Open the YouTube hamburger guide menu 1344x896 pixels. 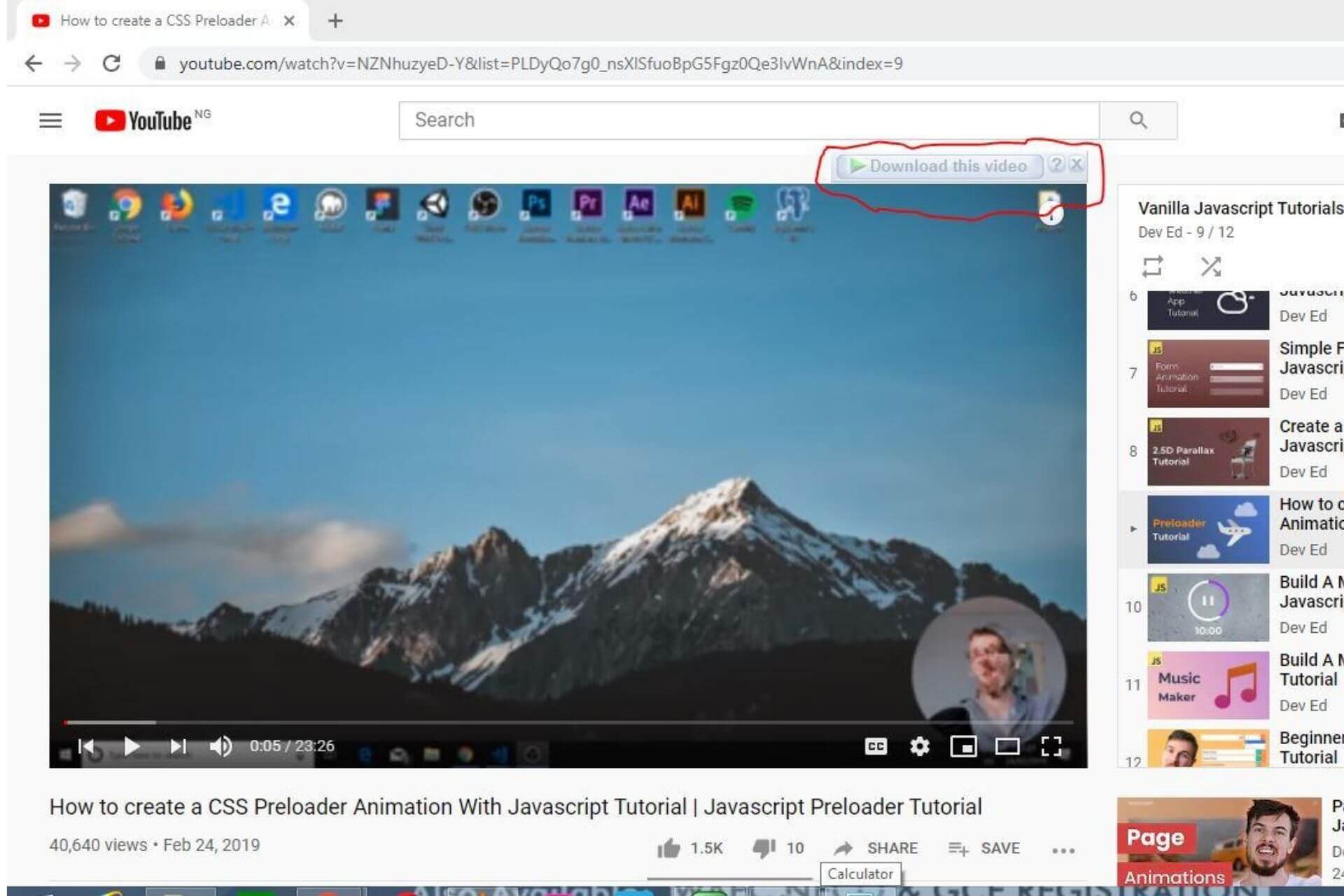[x=50, y=120]
